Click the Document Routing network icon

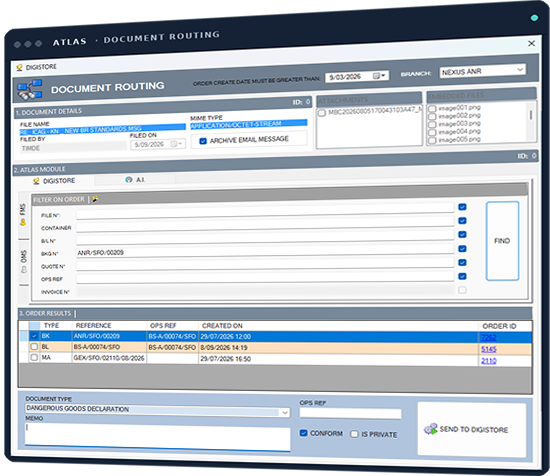pyautogui.click(x=30, y=90)
